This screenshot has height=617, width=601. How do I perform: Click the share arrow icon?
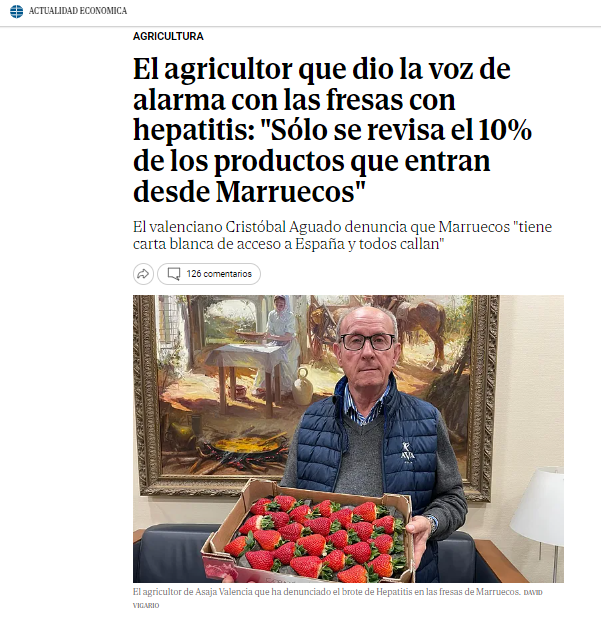point(143,274)
